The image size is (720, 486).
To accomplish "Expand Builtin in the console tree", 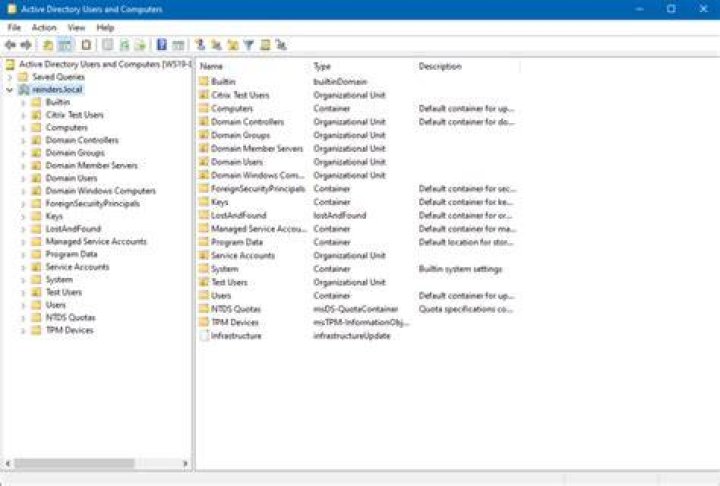I will [23, 102].
